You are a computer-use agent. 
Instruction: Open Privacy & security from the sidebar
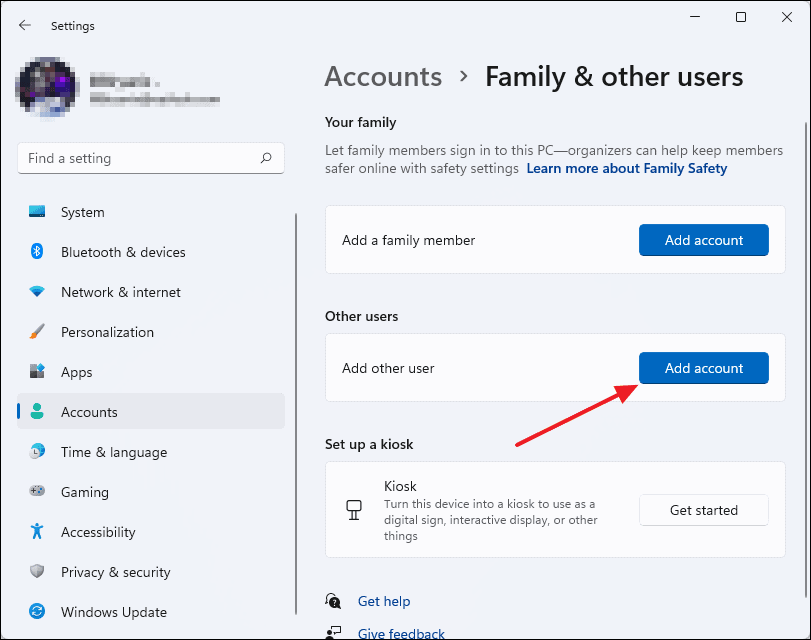113,572
